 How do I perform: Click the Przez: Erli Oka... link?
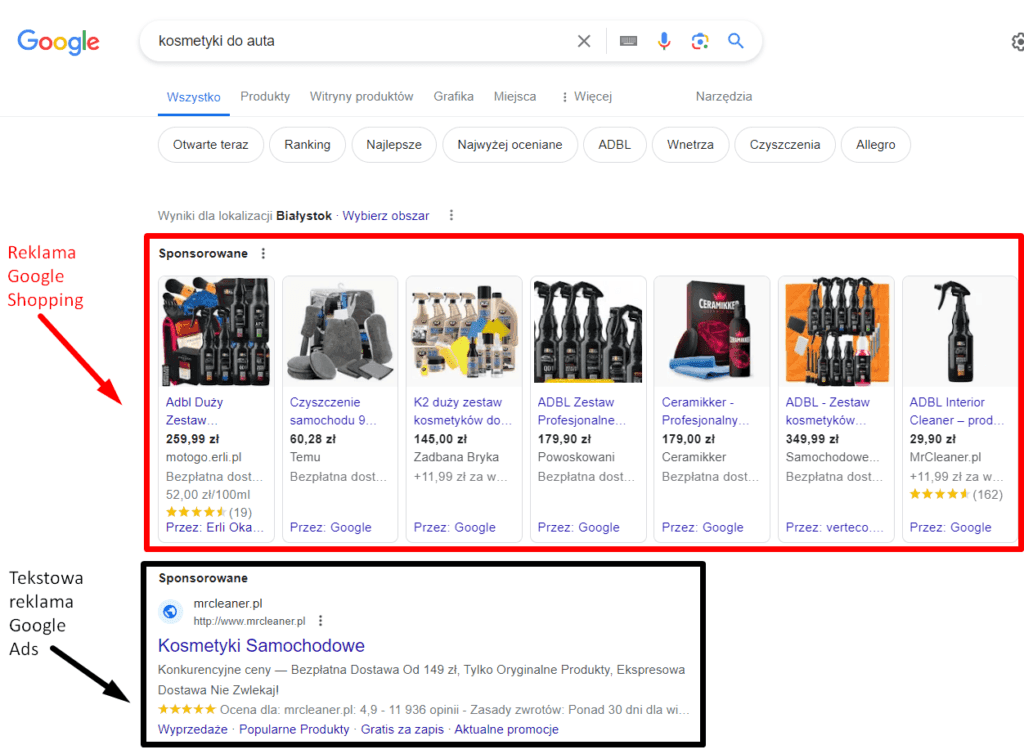(215, 527)
